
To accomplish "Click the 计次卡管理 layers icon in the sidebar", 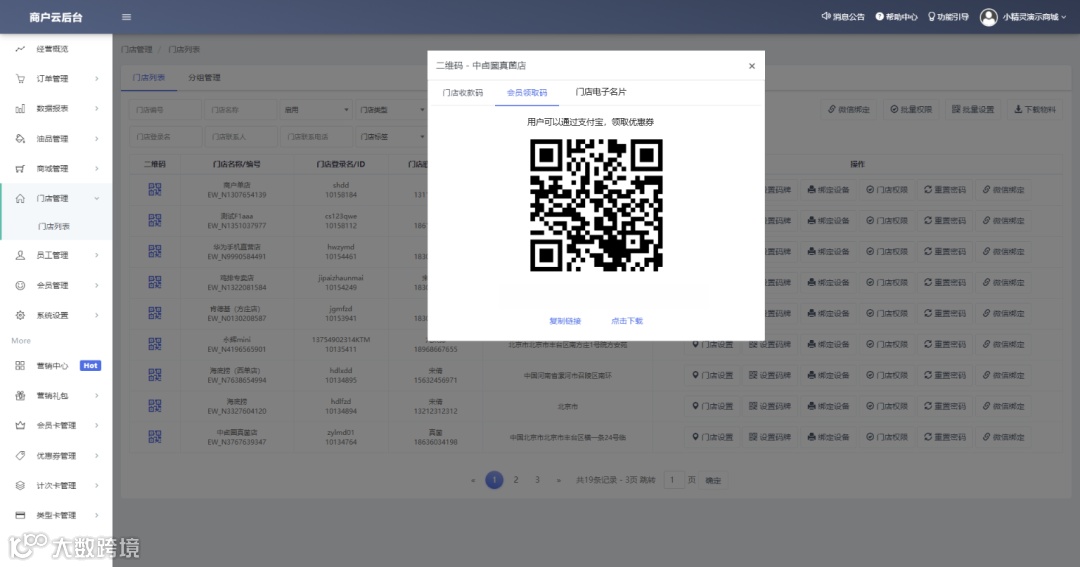I will 20,486.
